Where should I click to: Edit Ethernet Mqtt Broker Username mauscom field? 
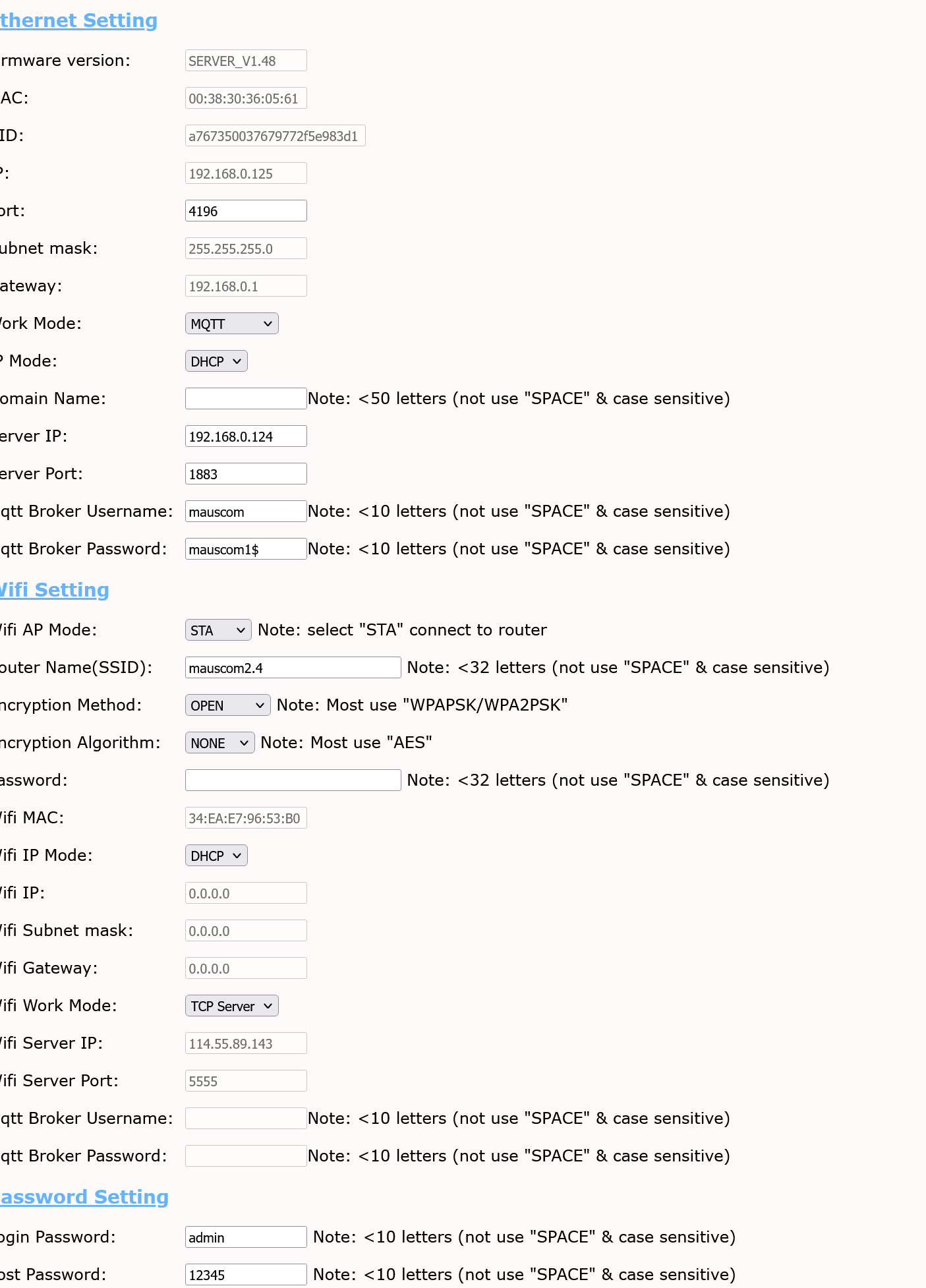[x=245, y=512]
